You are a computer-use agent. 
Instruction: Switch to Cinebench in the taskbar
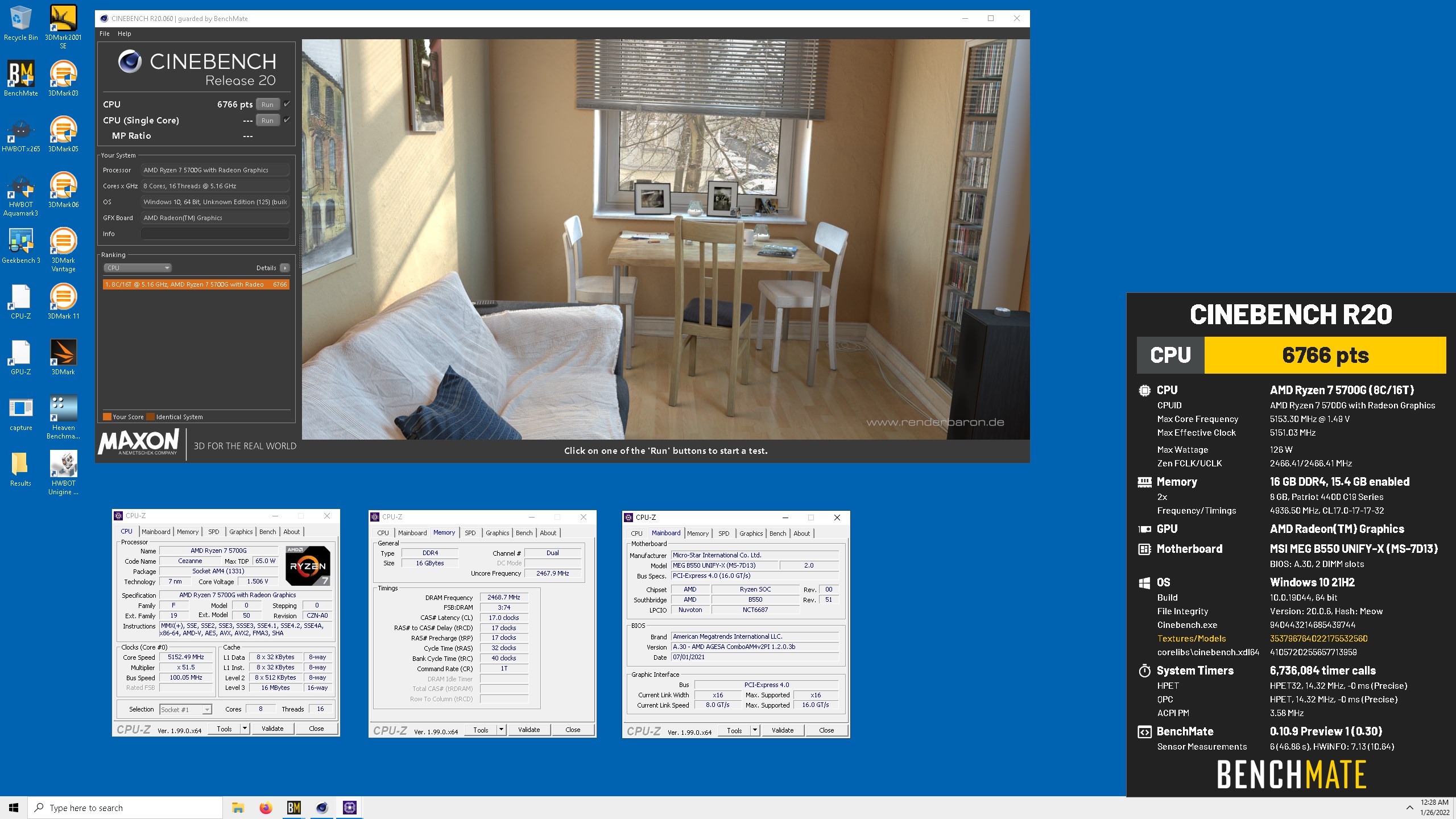coord(322,808)
